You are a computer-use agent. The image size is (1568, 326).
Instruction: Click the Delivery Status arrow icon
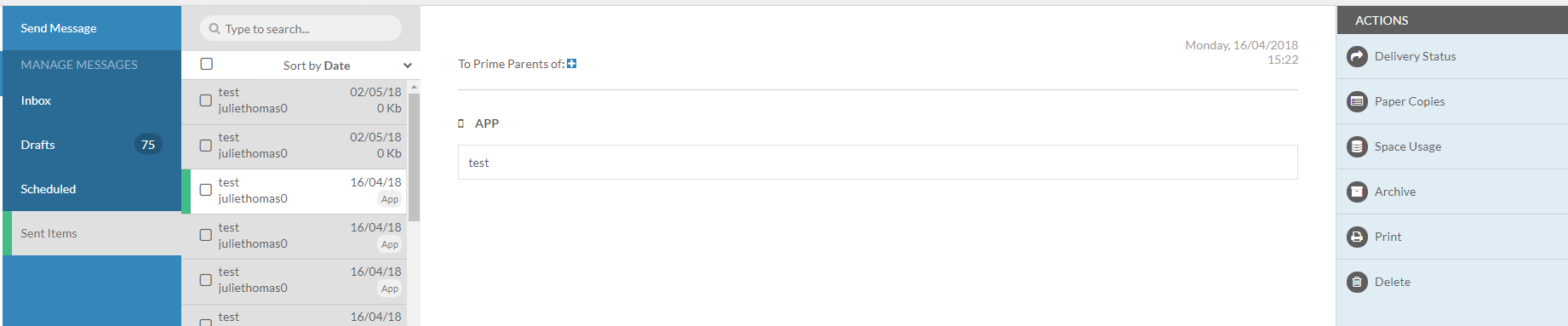click(x=1357, y=56)
